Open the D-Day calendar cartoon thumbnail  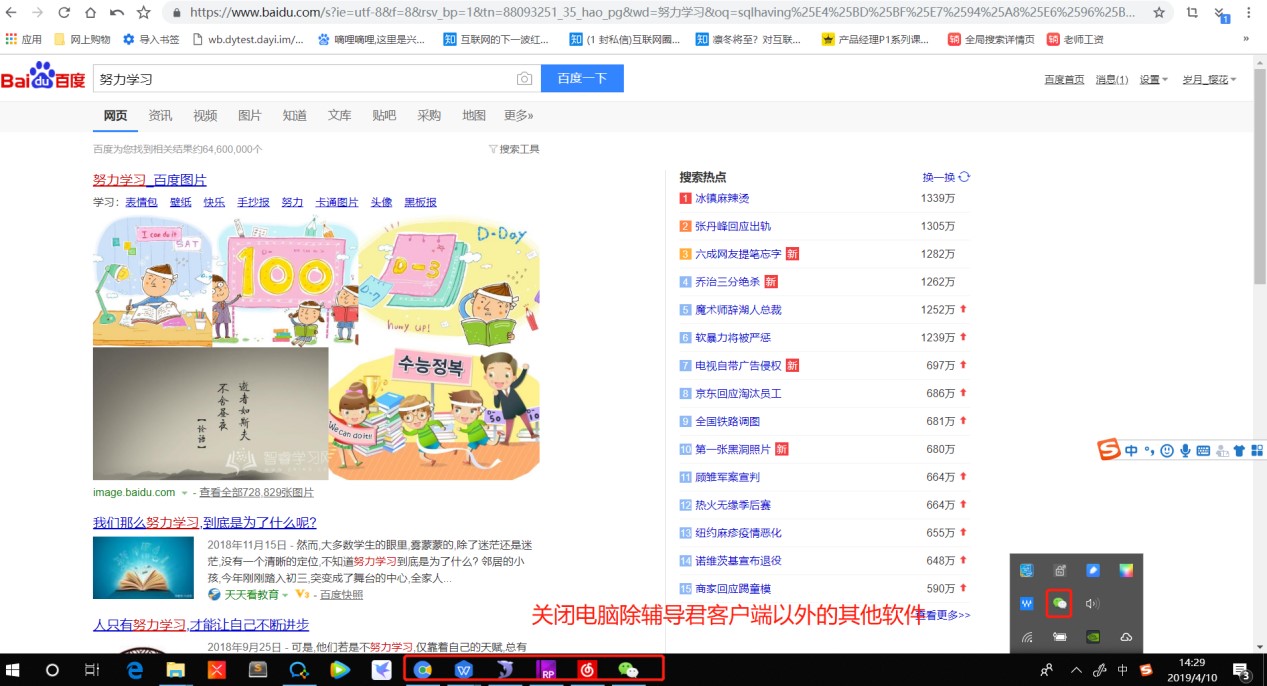coord(449,281)
